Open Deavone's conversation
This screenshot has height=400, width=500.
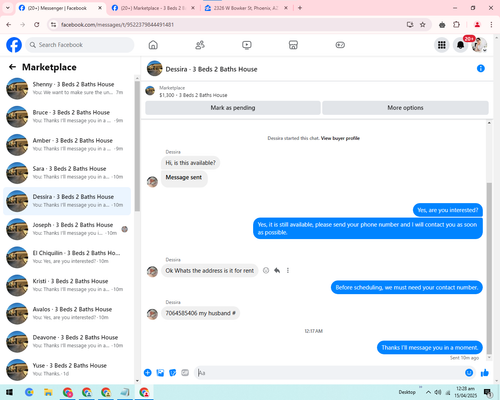pos(67,341)
